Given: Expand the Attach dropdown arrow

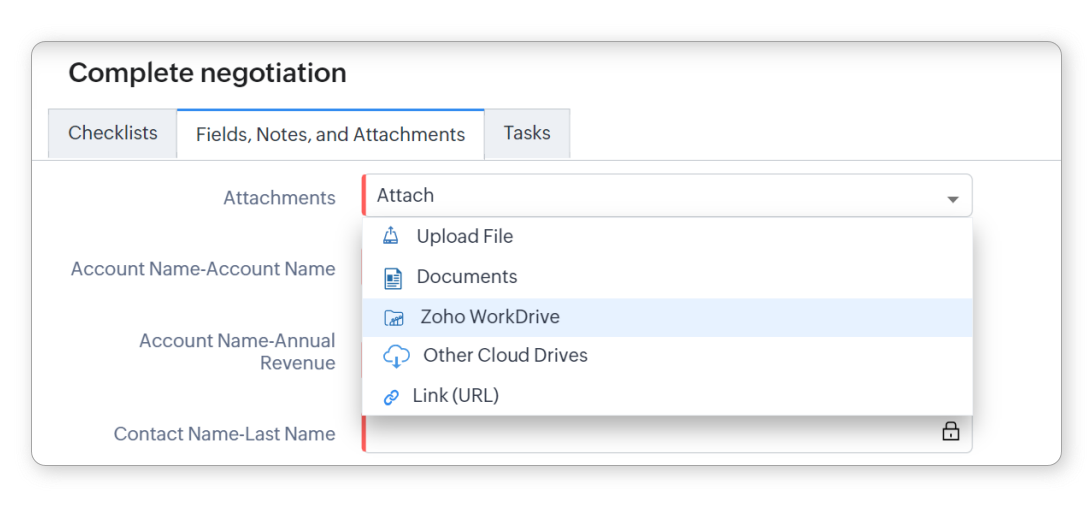Looking at the screenshot, I should [953, 198].
